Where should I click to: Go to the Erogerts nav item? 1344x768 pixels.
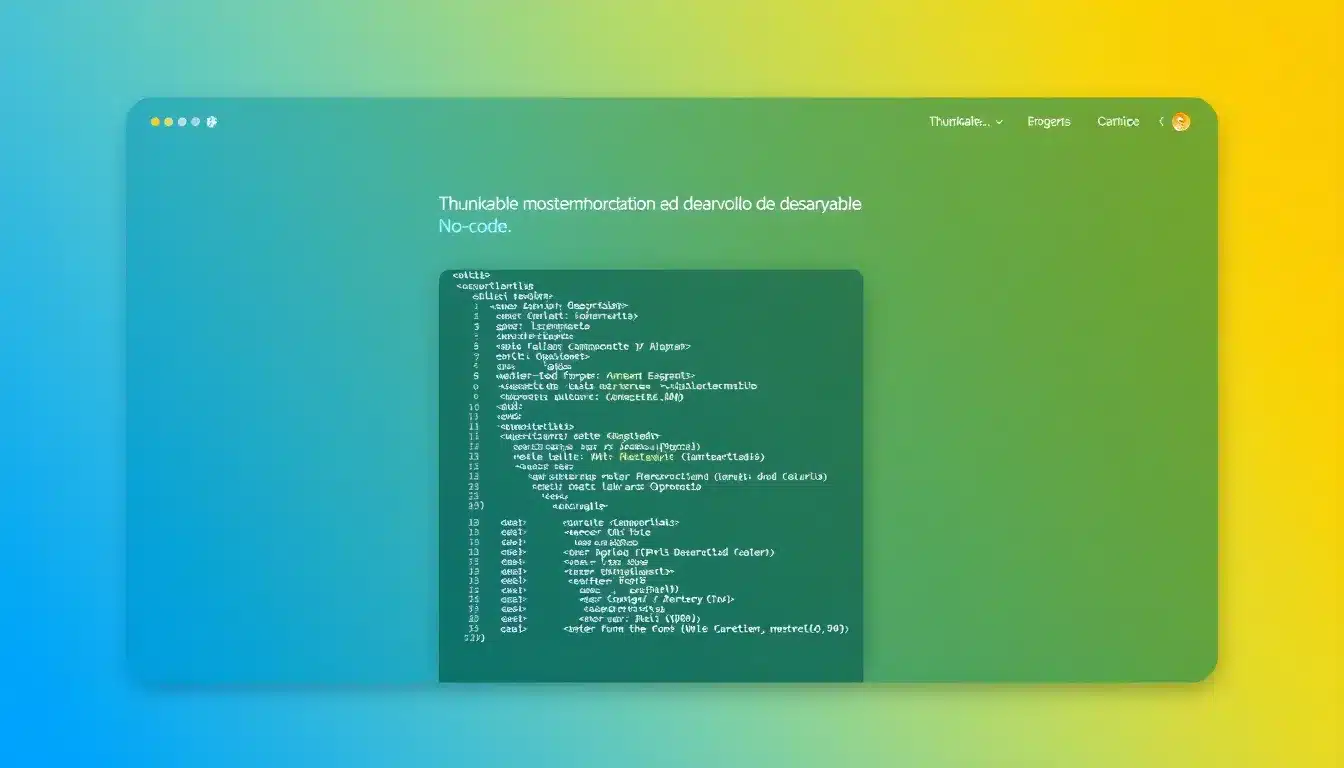(1048, 122)
